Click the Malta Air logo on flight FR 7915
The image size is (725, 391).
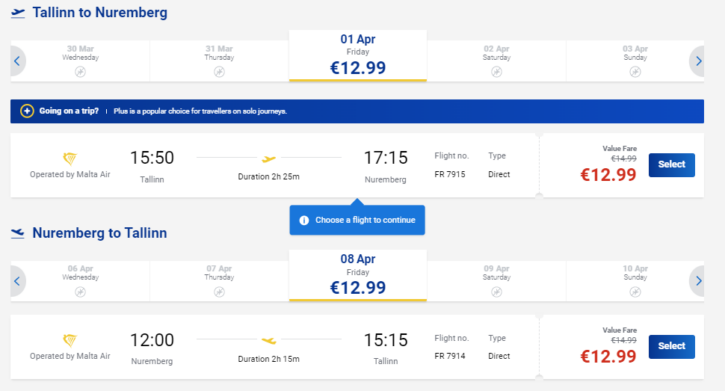[x=70, y=159]
